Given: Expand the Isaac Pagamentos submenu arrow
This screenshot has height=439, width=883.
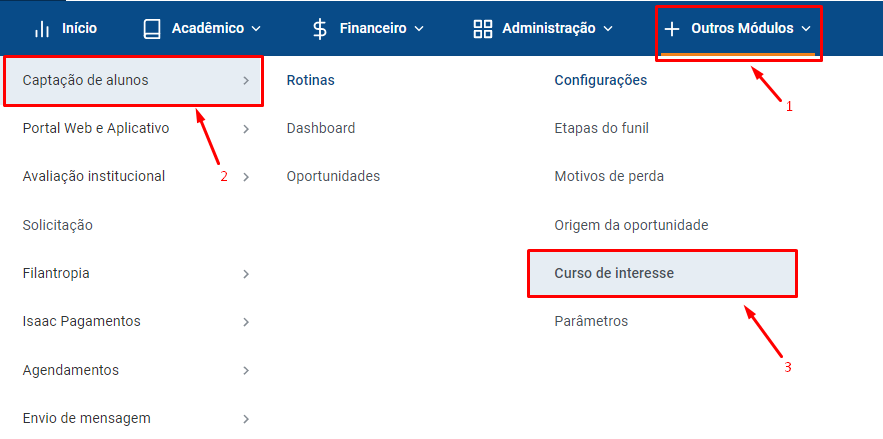Looking at the screenshot, I should click(246, 322).
